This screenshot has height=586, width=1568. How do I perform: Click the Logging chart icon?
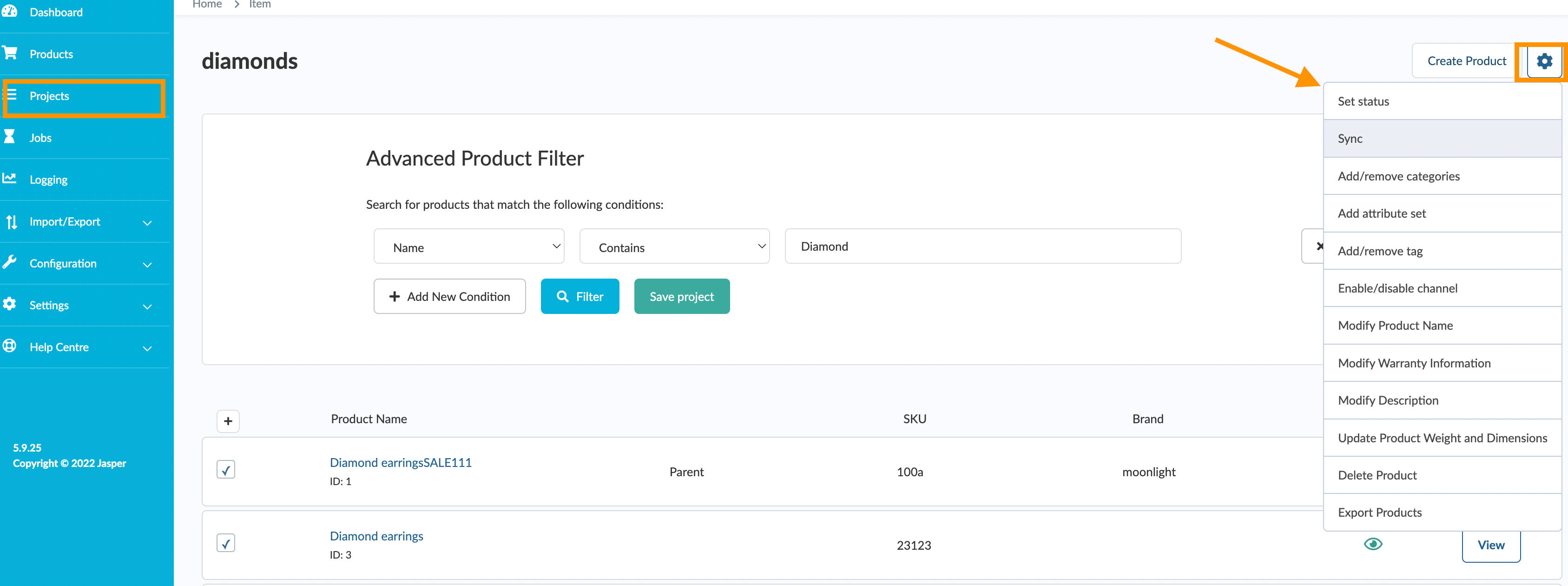pos(9,178)
